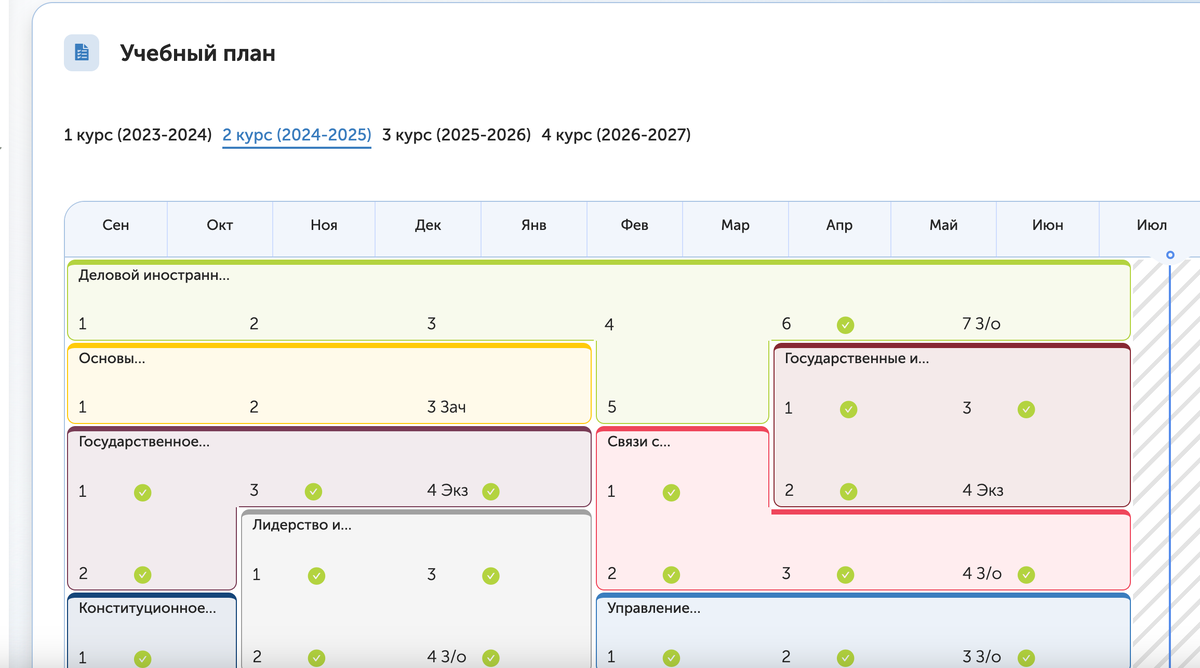Viewport: 1200px width, 668px height.
Task: Click checkmark beside 2 in Государственные и... block
Action: coord(848,491)
